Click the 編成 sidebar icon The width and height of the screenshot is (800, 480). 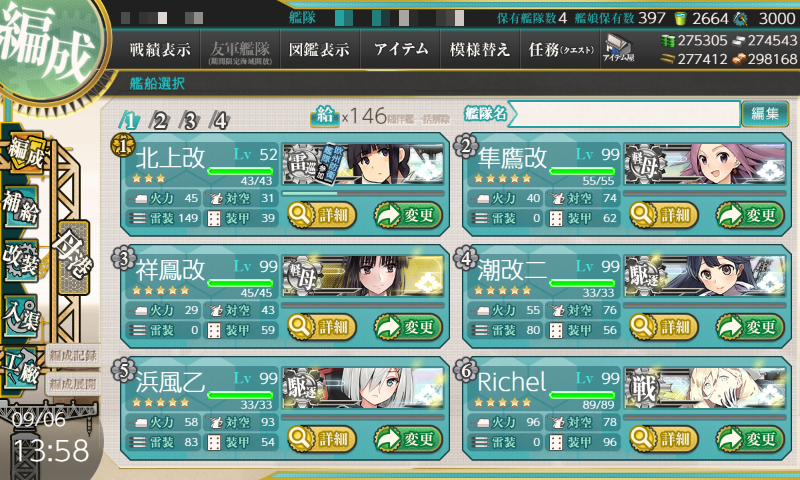(26, 152)
